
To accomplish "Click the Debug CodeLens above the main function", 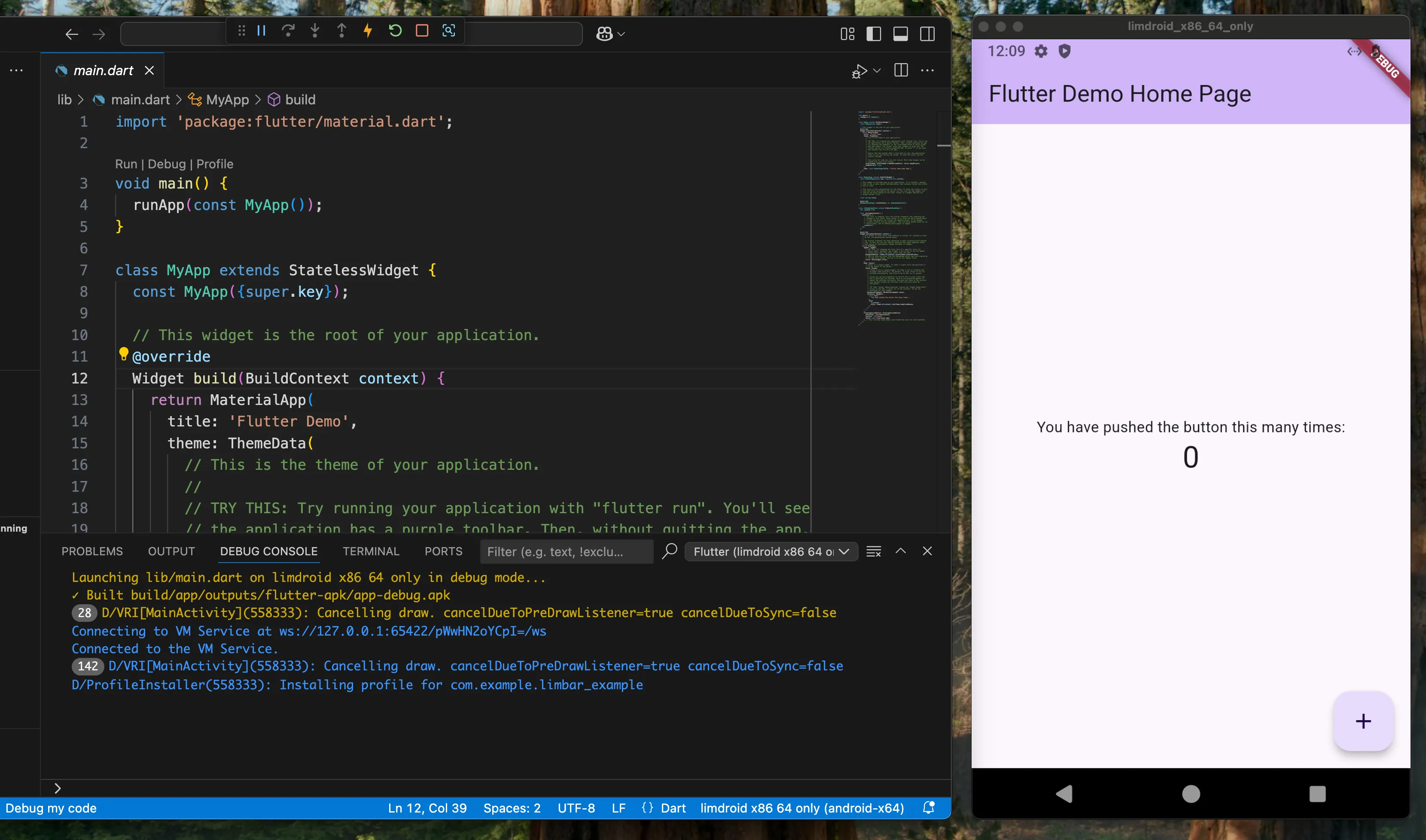I will click(x=167, y=164).
